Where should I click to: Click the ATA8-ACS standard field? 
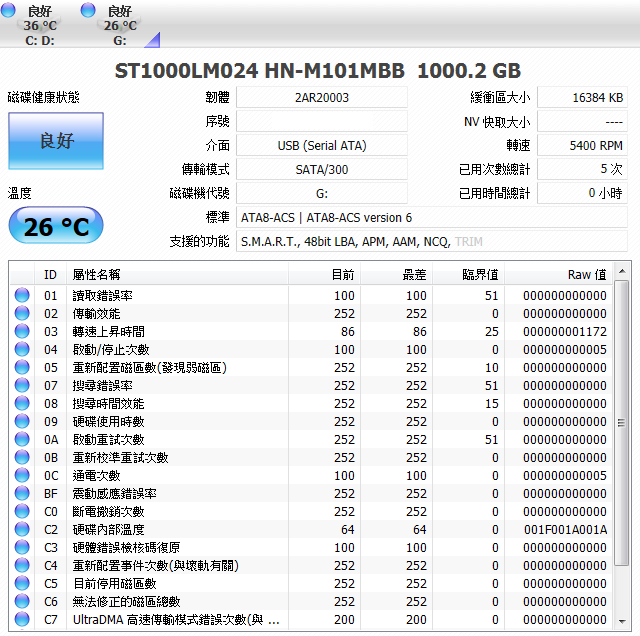(x=432, y=217)
